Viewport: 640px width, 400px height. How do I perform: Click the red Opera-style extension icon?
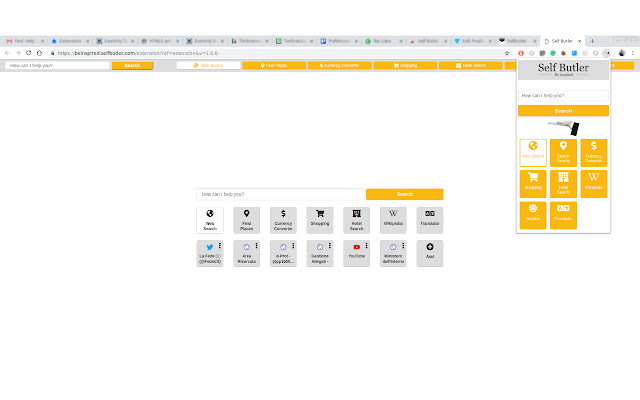point(521,53)
